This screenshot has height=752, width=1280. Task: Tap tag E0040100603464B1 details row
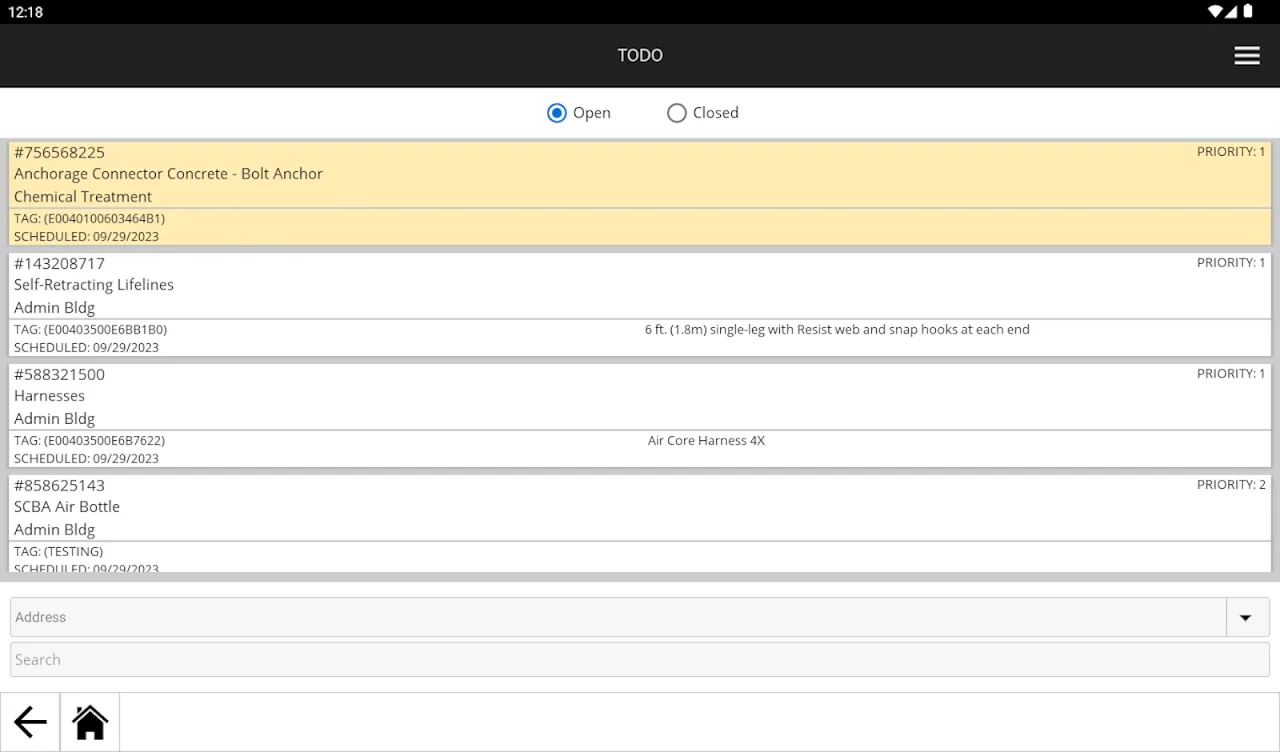click(89, 219)
